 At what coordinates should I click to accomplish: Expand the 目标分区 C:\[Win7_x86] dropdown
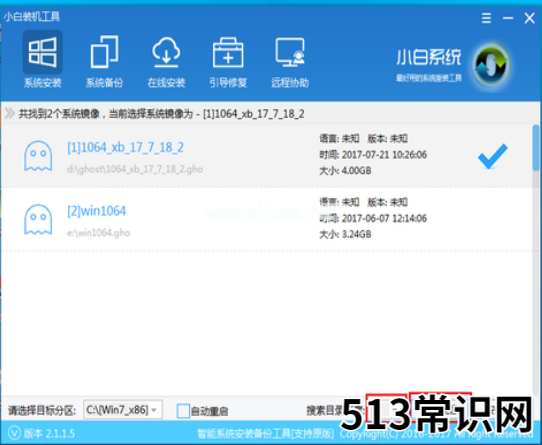[123, 410]
